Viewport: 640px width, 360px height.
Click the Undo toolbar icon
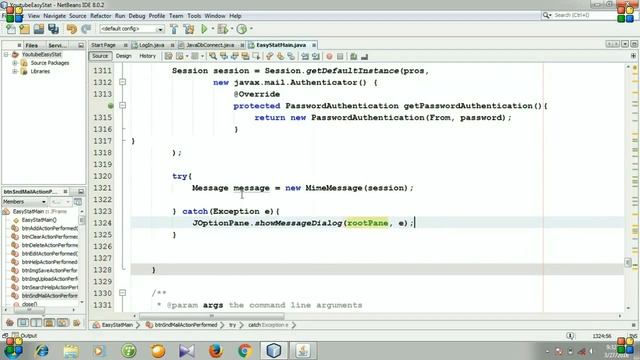pos(72,29)
